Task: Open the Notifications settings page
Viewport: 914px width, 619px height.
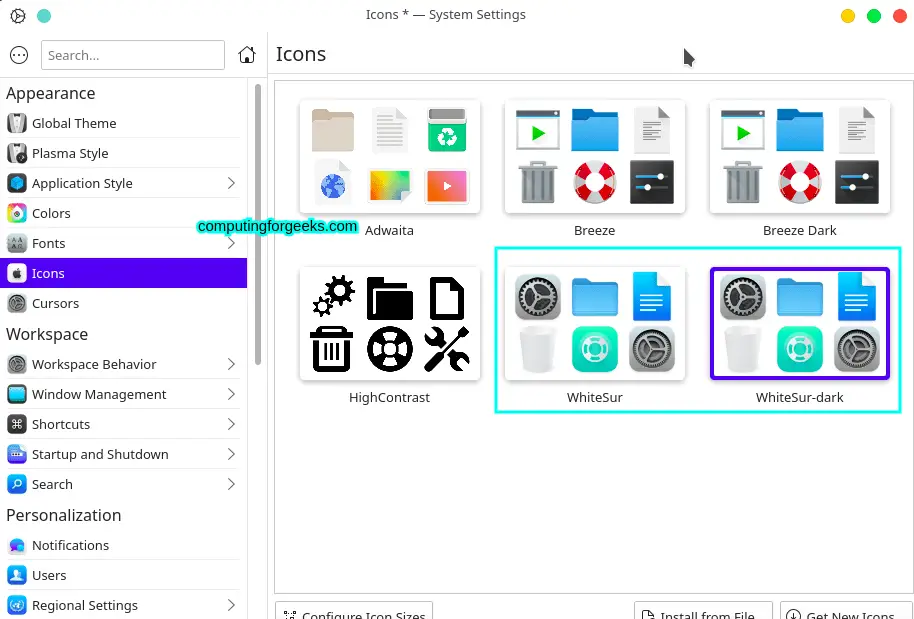Action: click(124, 545)
